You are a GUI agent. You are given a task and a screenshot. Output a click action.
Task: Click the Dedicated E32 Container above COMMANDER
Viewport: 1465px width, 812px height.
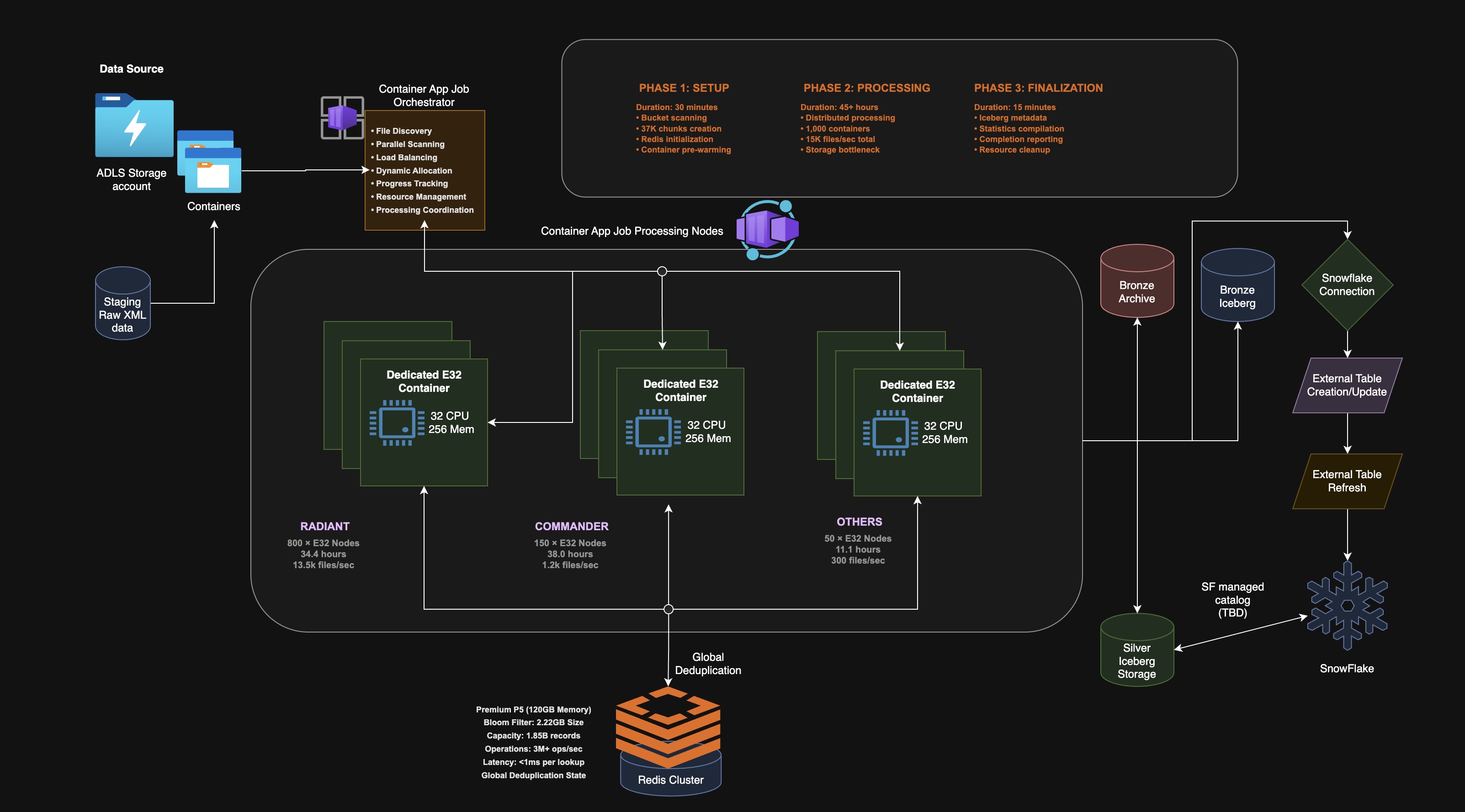[680, 431]
